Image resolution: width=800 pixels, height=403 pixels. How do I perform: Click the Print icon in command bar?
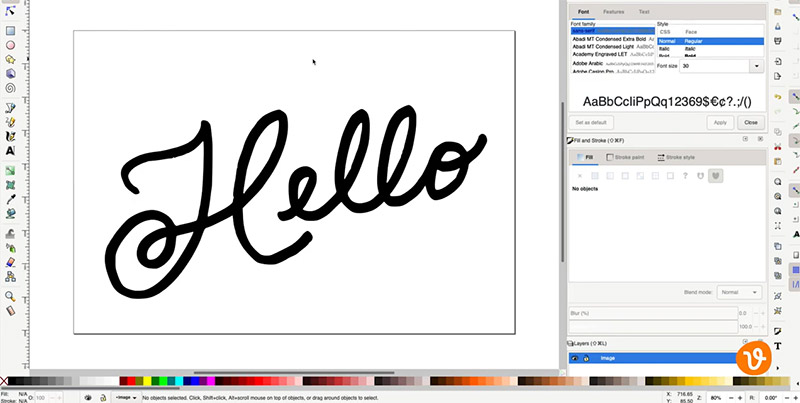pos(778,41)
